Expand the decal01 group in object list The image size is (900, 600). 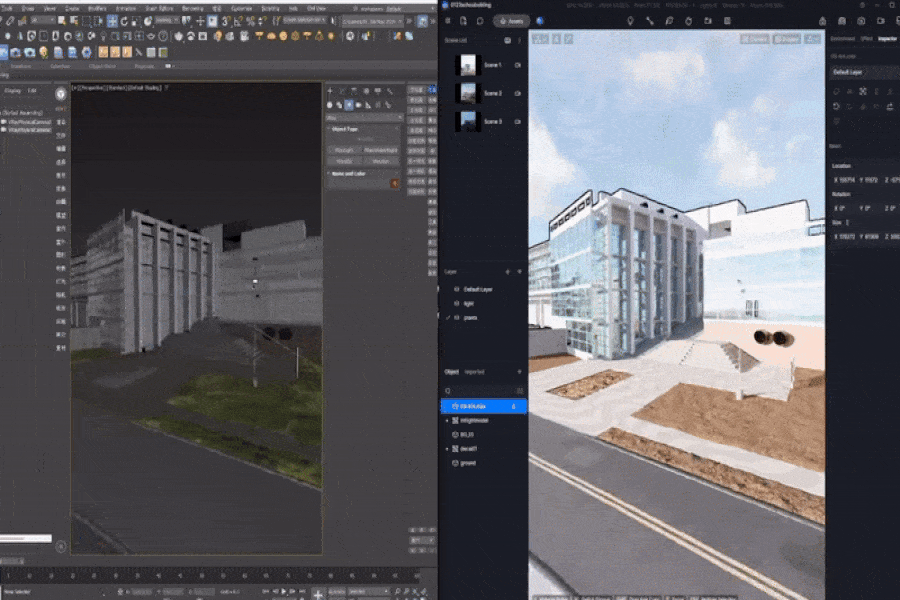(x=447, y=449)
